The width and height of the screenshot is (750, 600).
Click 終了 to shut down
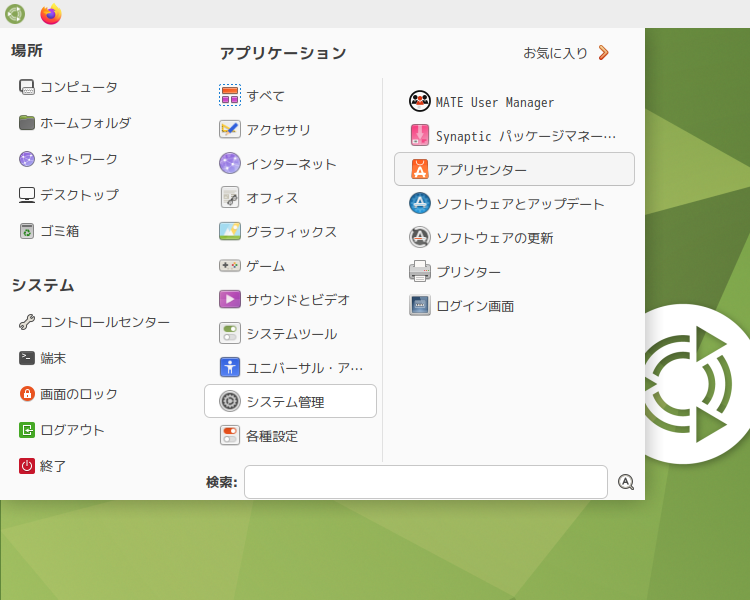(x=42, y=466)
